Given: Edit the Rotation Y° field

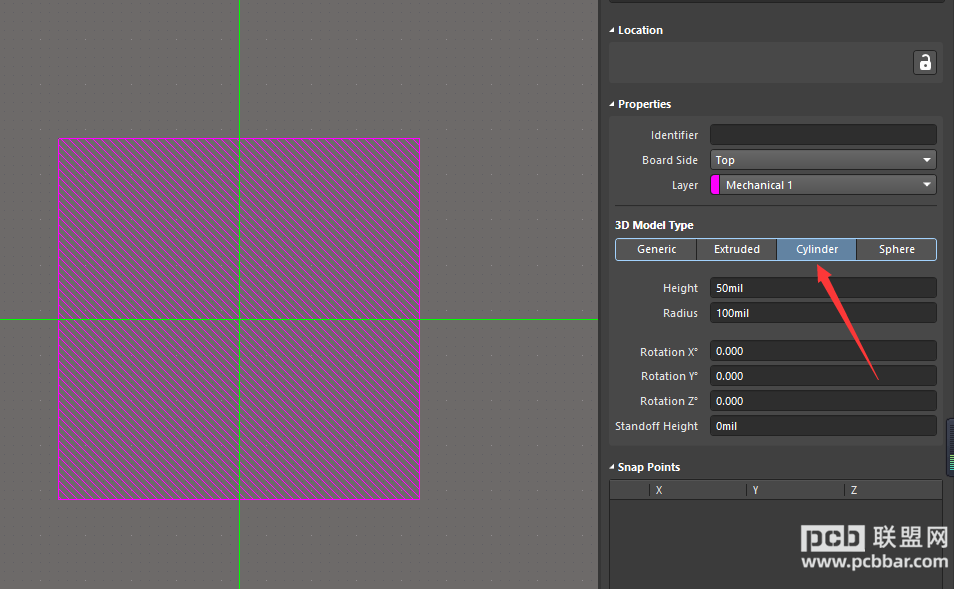Looking at the screenshot, I should (823, 376).
